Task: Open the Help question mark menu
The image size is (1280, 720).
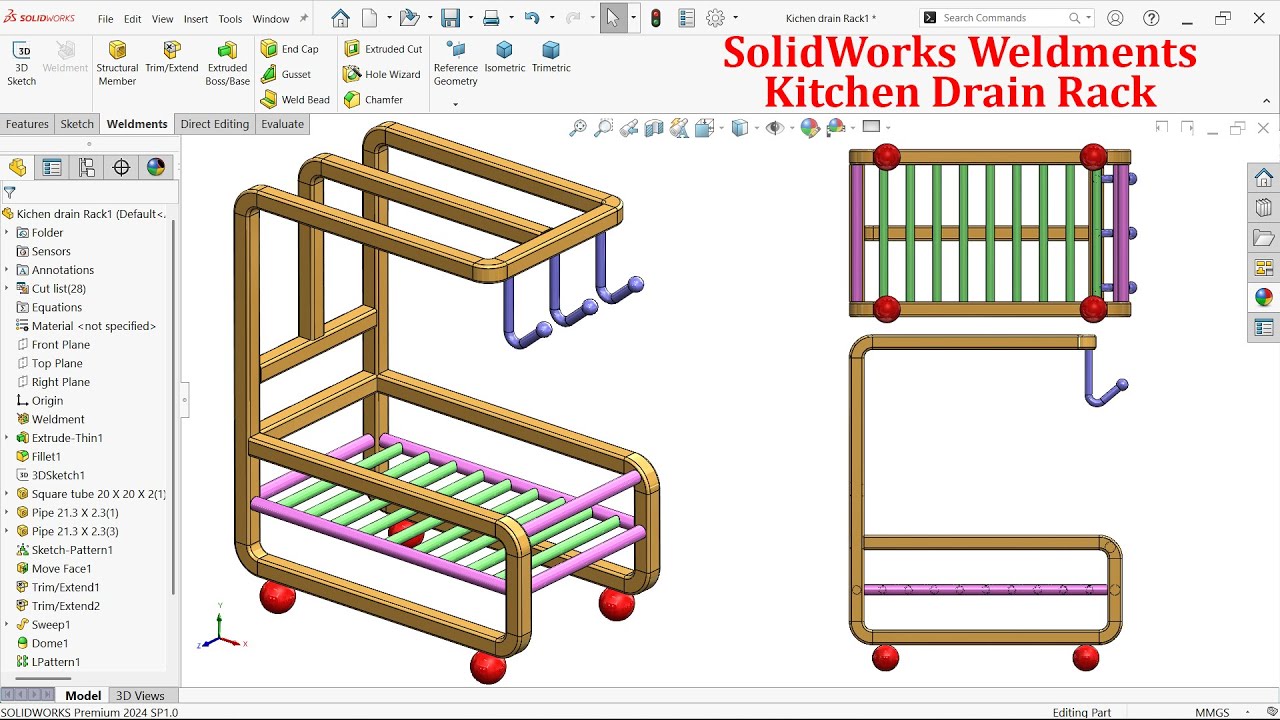Action: pyautogui.click(x=1152, y=18)
